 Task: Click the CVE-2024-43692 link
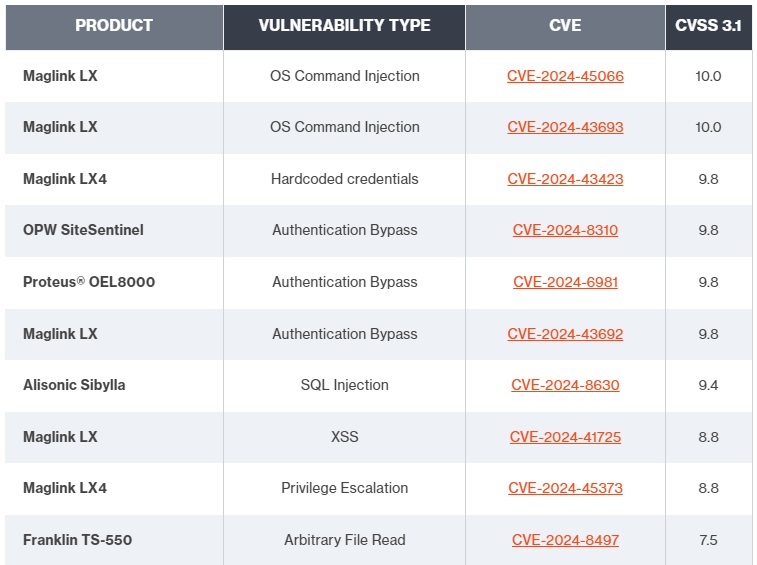(565, 334)
